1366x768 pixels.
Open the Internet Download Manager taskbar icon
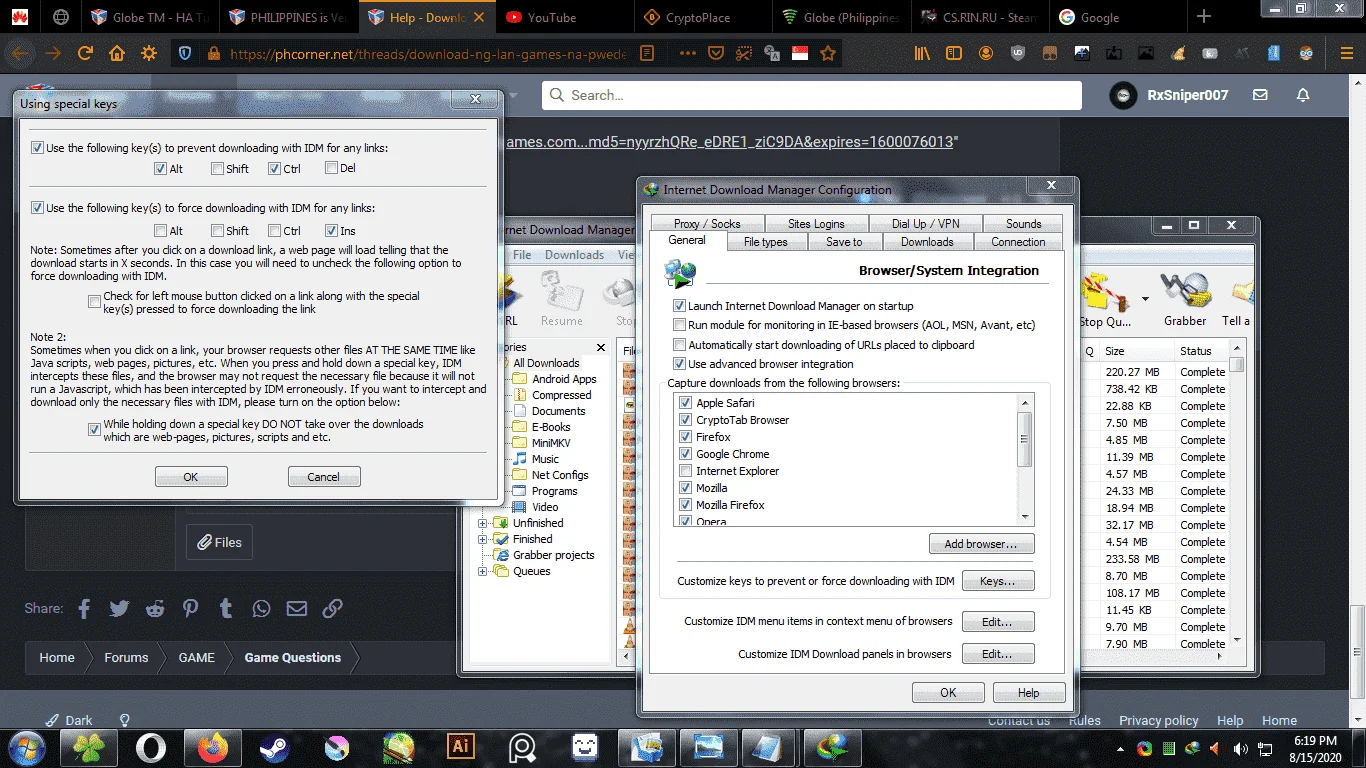[833, 747]
